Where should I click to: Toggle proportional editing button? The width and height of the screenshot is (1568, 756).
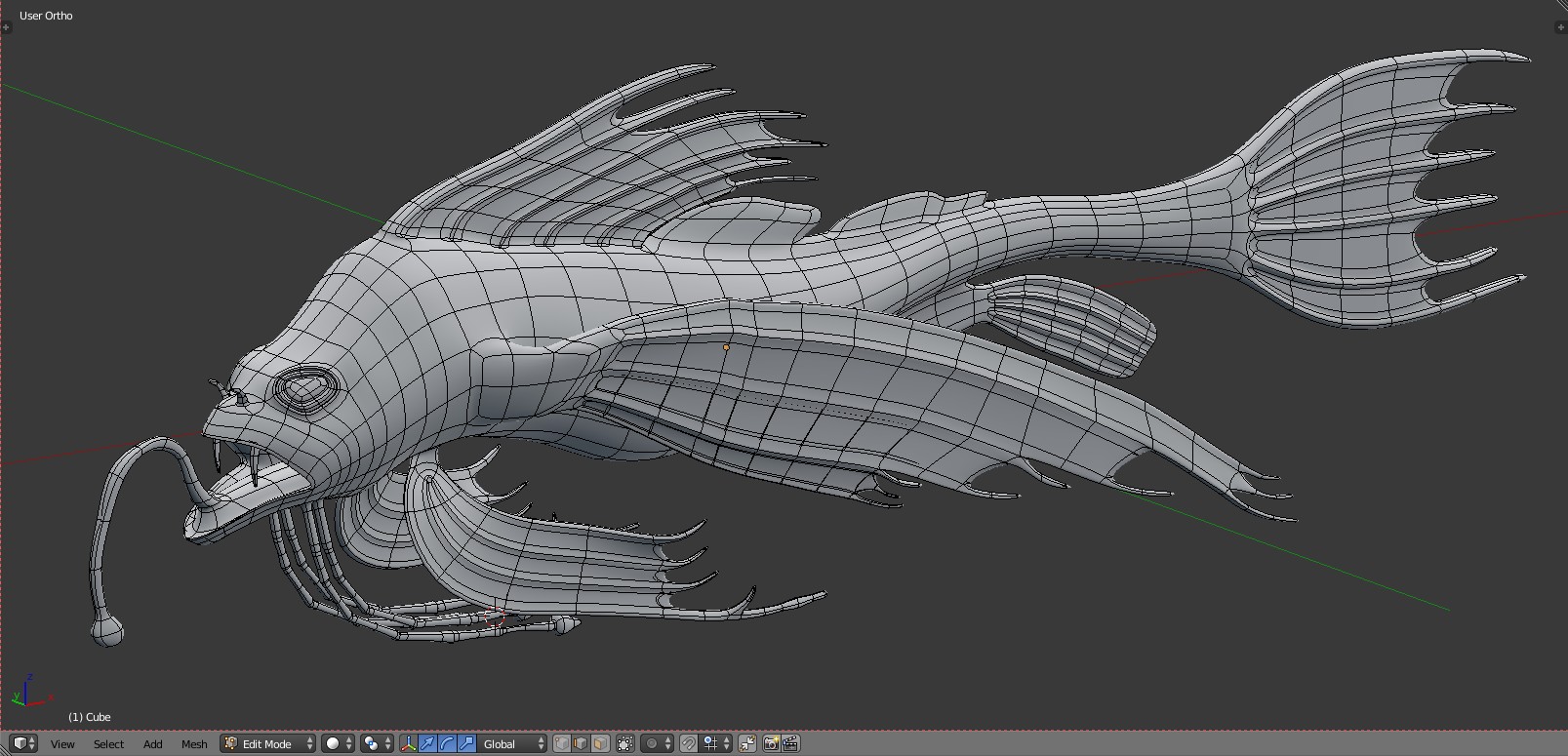coord(656,743)
